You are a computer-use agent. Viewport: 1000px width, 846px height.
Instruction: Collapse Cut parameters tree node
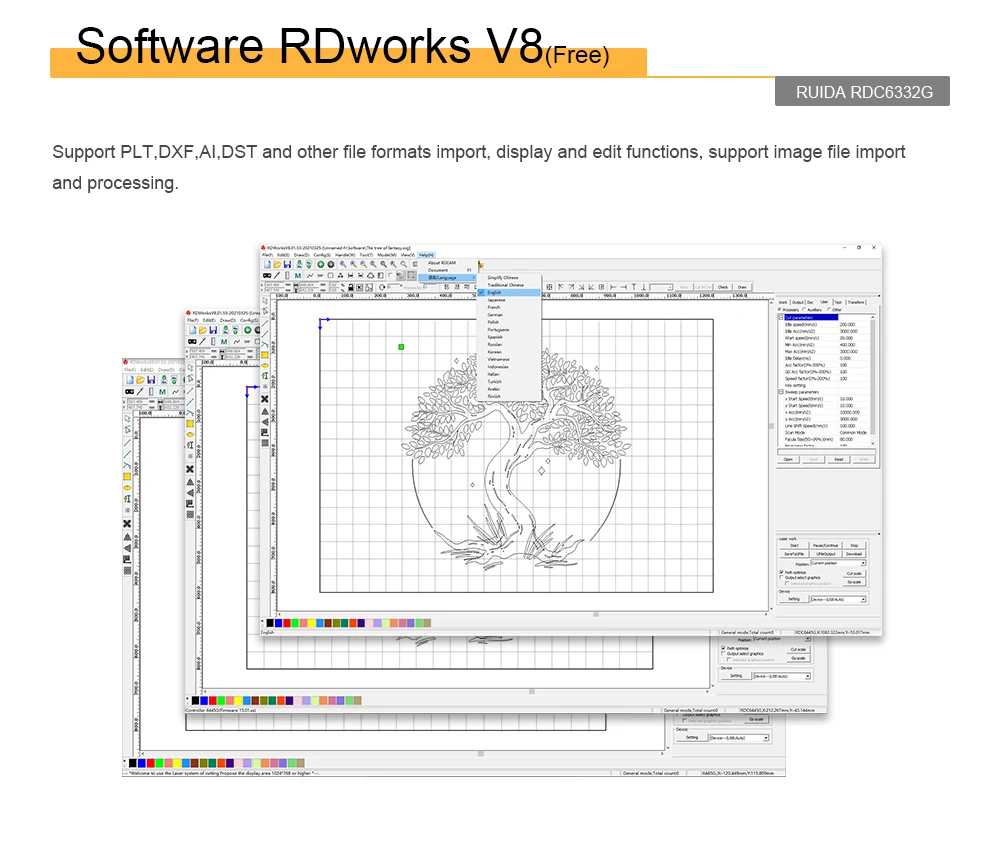click(x=781, y=317)
